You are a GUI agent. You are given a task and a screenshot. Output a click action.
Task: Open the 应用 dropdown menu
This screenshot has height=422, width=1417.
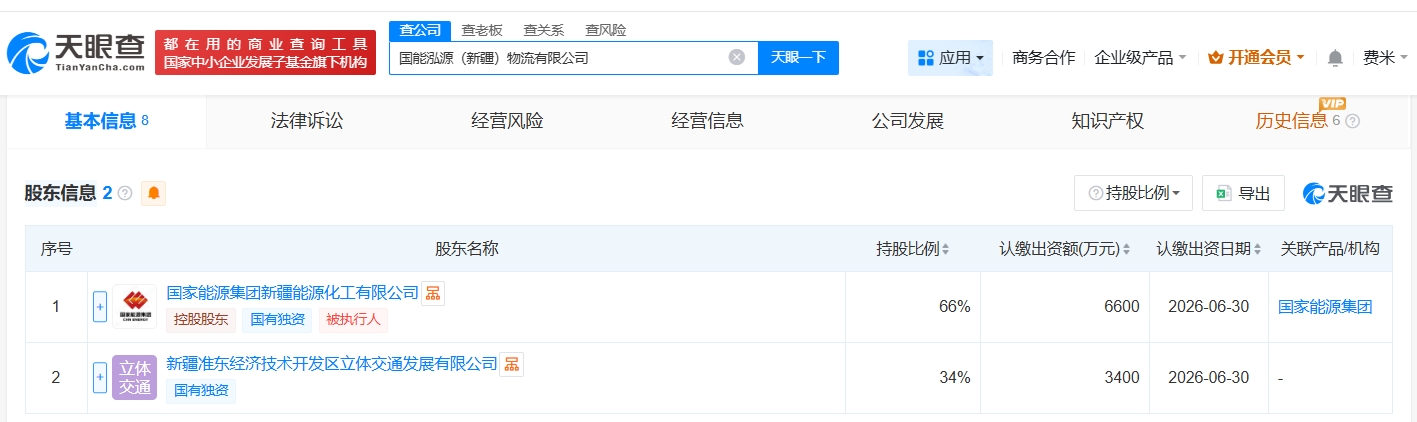(x=950, y=58)
